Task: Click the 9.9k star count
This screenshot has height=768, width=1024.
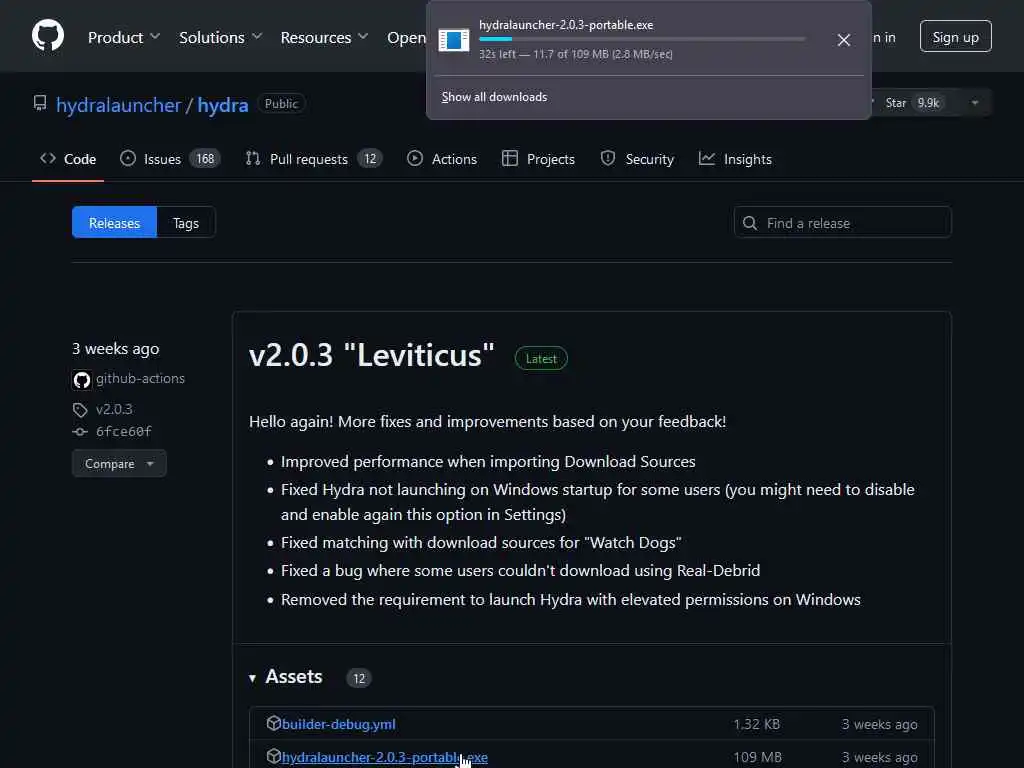Action: tap(928, 103)
